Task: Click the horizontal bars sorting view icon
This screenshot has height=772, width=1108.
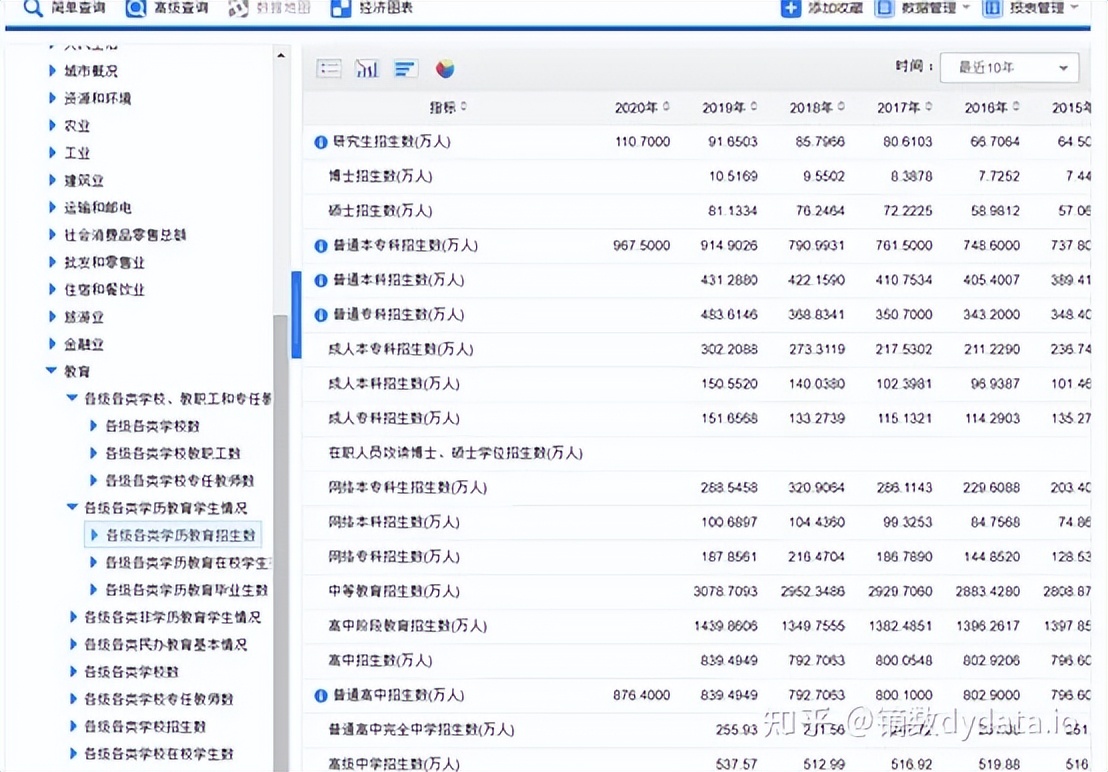Action: pyautogui.click(x=404, y=69)
